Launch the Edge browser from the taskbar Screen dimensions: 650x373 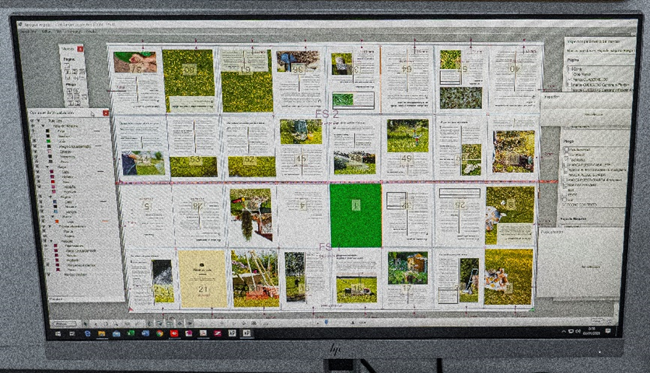click(x=87, y=334)
